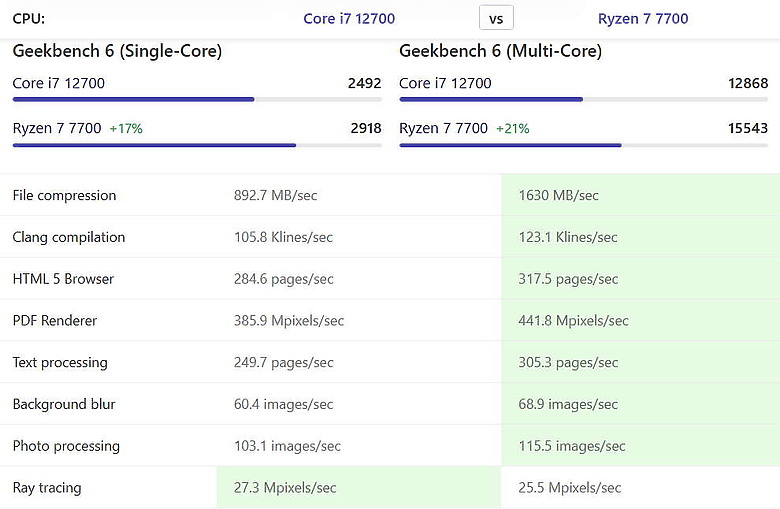This screenshot has width=780, height=509.
Task: Click the 892.7 MB/sec value
Action: (275, 196)
